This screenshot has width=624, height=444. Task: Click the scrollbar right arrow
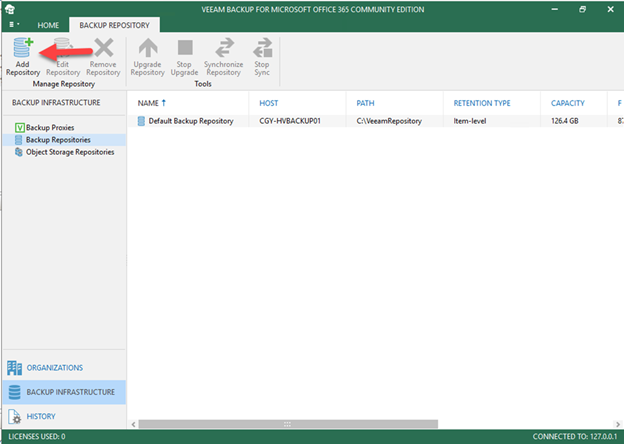(x=618, y=424)
